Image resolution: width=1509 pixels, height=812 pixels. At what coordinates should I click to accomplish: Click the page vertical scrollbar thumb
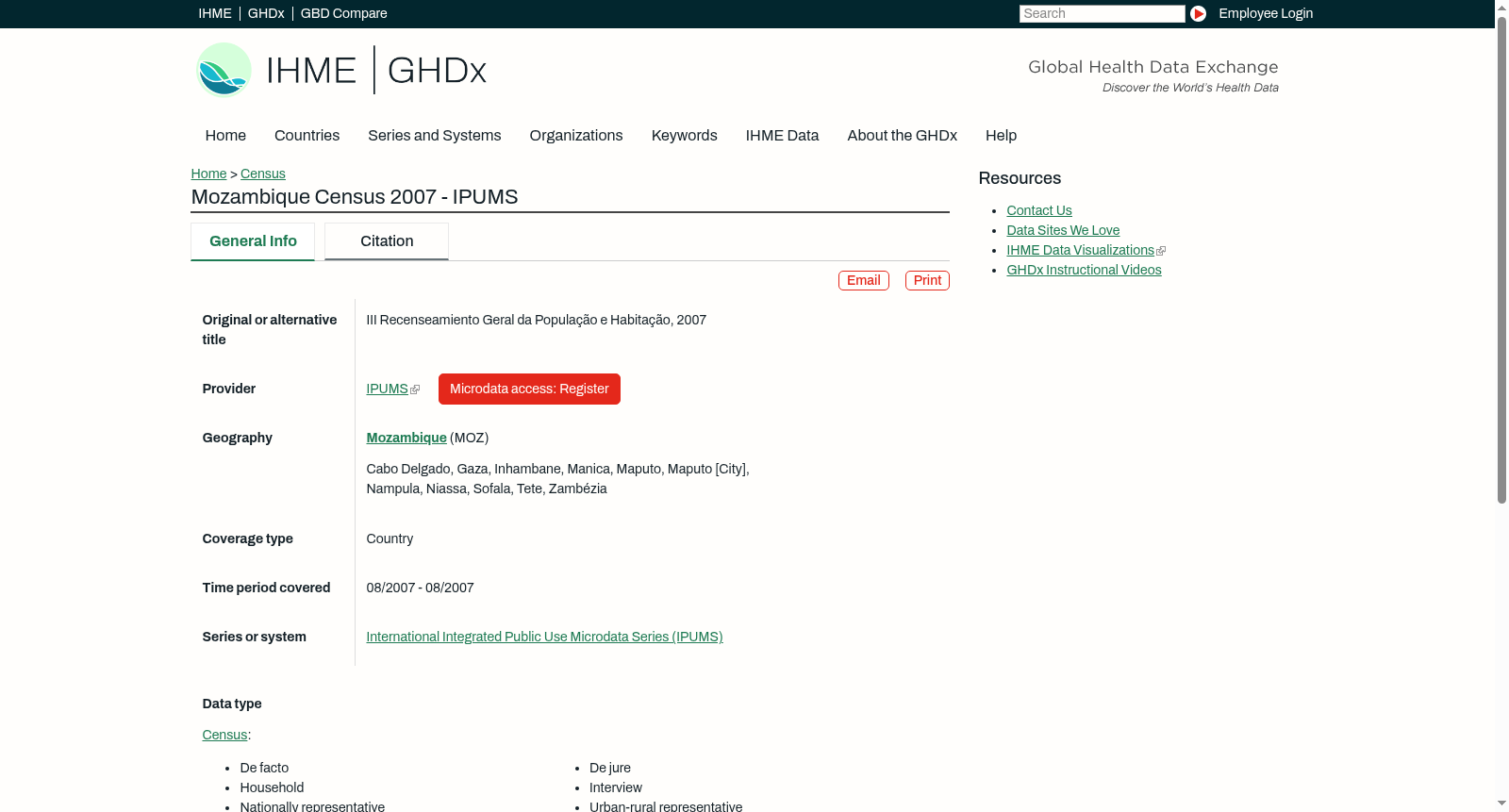click(1501, 259)
